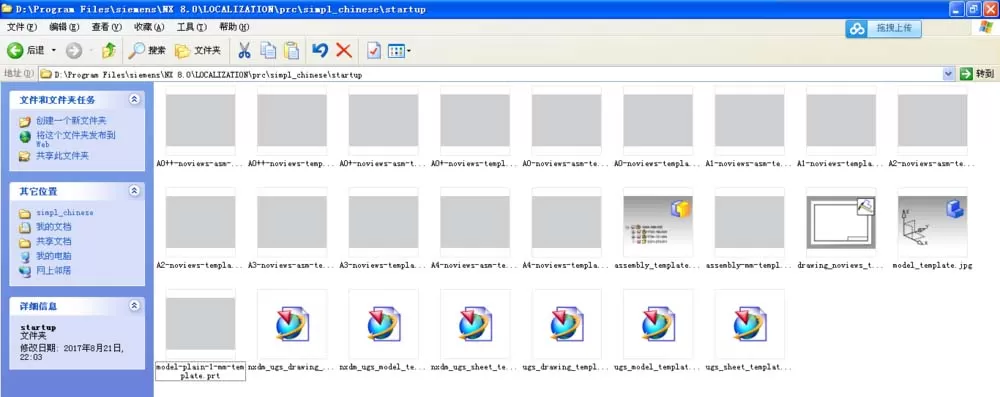Open 我的文档 in Other Places

click(54, 227)
